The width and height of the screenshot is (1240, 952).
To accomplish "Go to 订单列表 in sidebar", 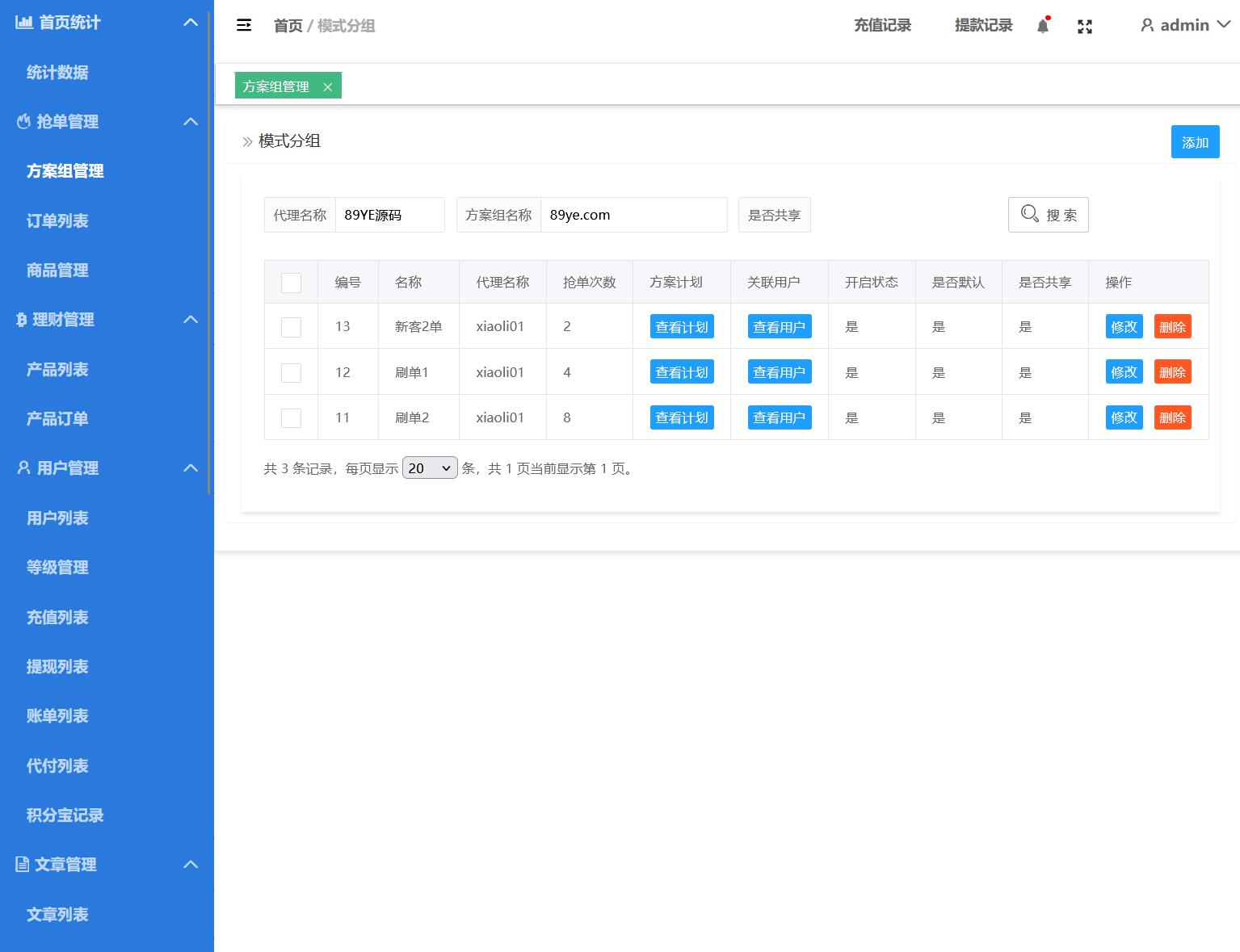I will pos(57,220).
